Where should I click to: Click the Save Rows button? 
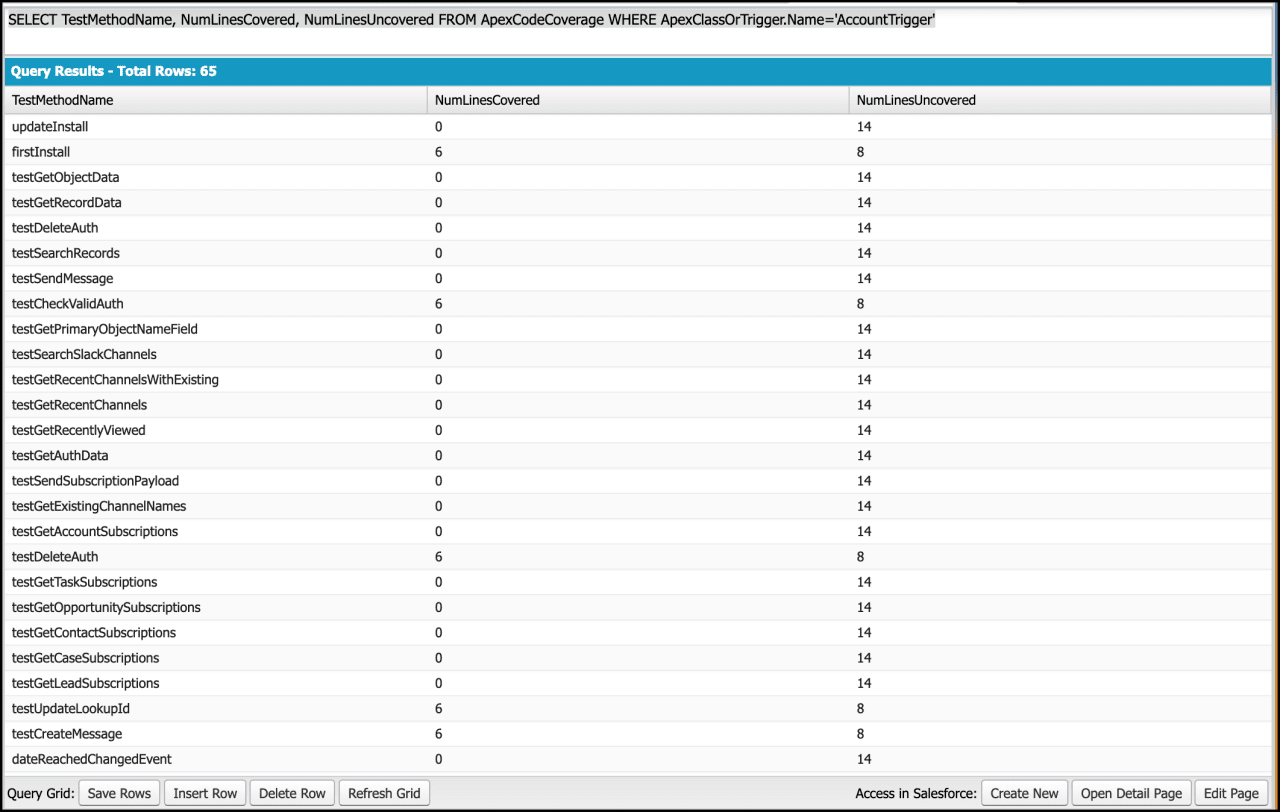click(118, 792)
